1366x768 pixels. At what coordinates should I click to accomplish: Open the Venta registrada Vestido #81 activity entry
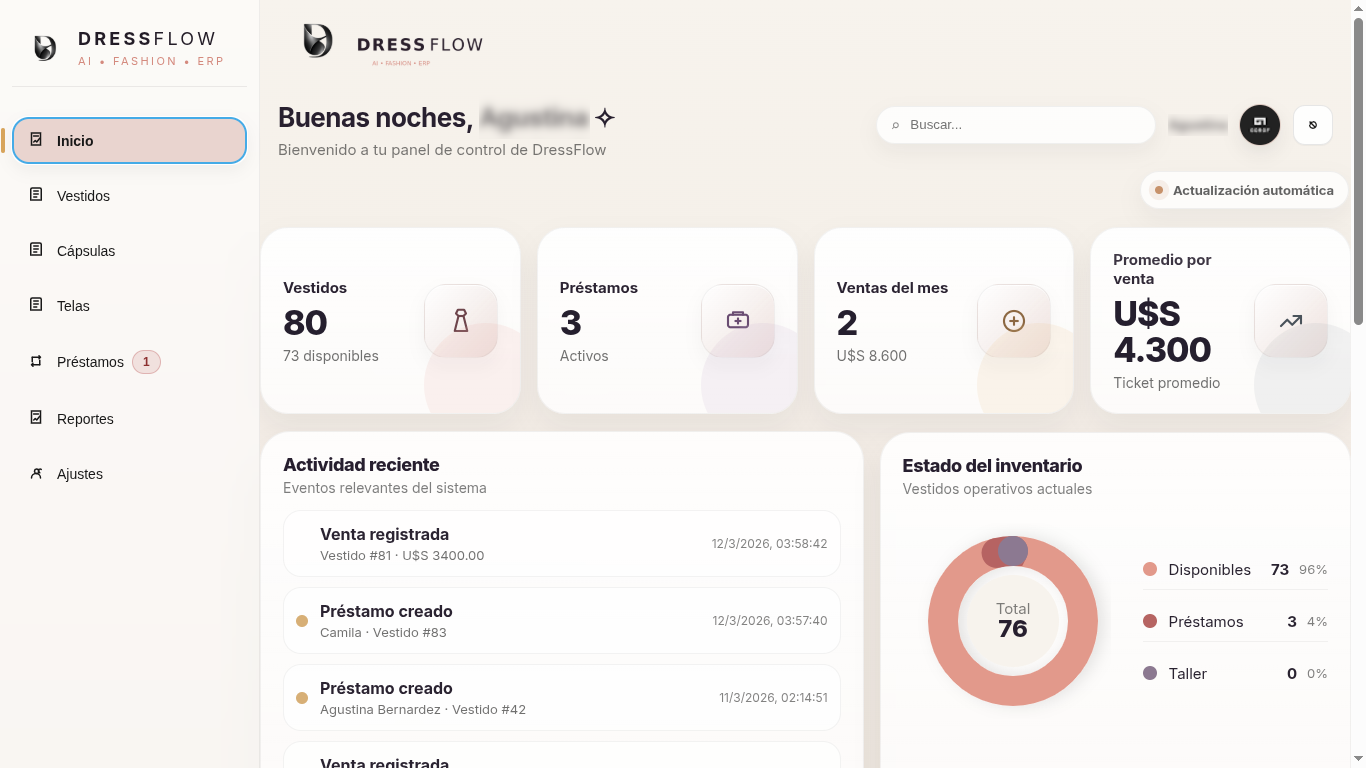click(561, 543)
